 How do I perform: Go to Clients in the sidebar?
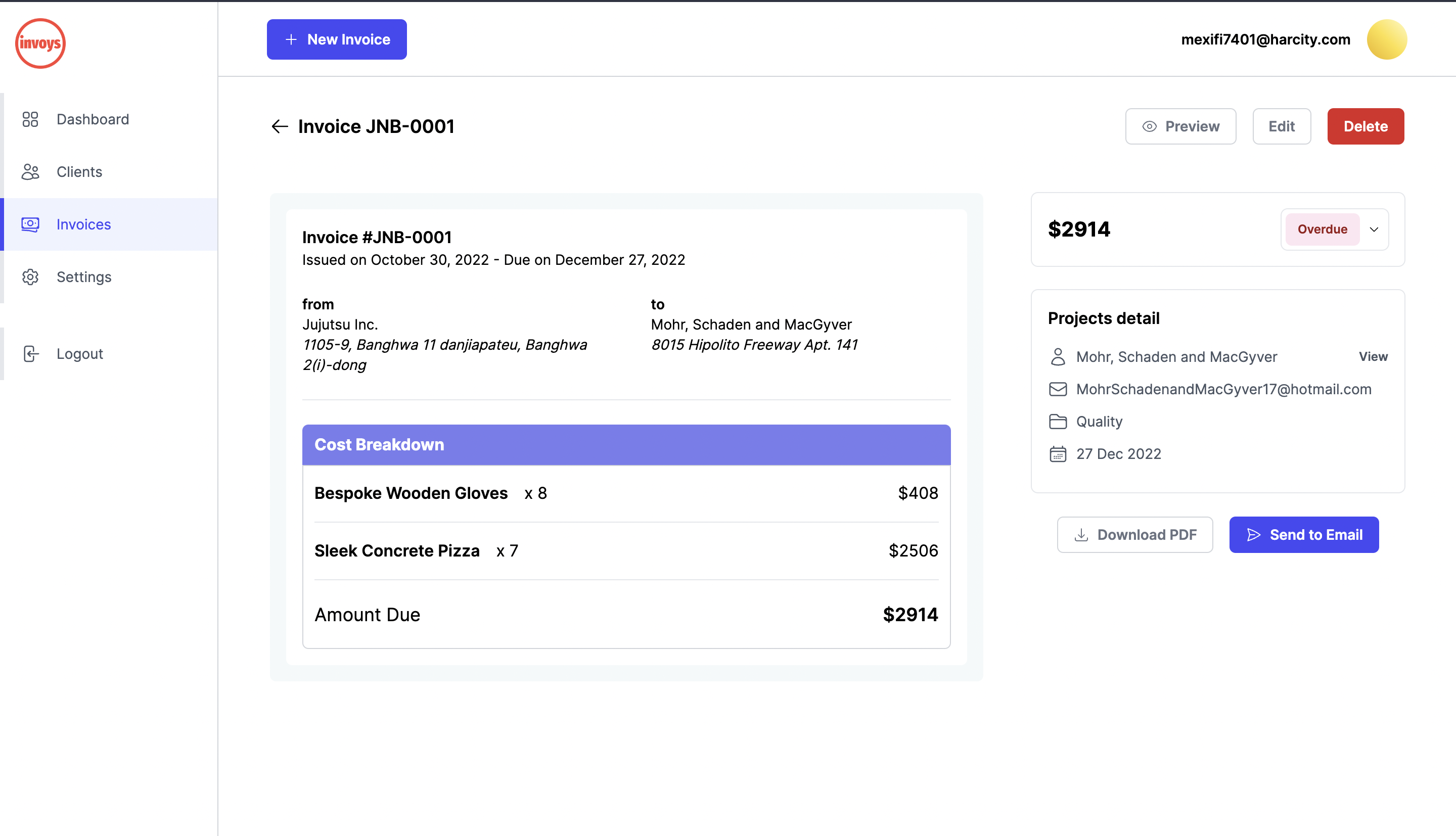tap(79, 172)
